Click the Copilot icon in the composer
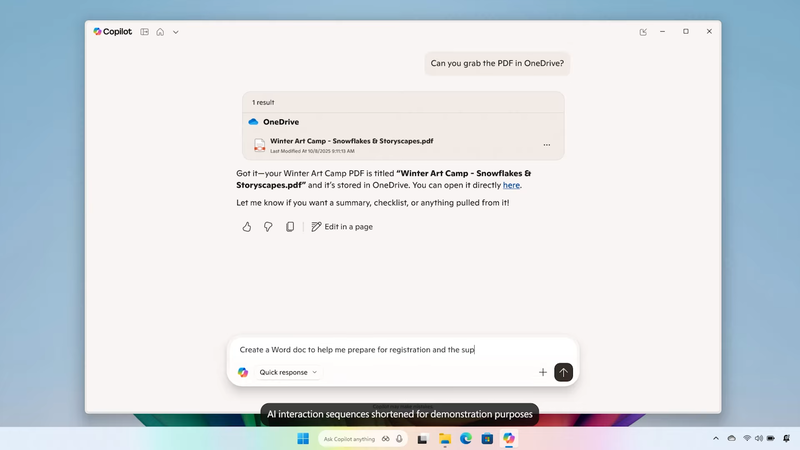Viewport: 800px width, 450px height. coord(243,372)
